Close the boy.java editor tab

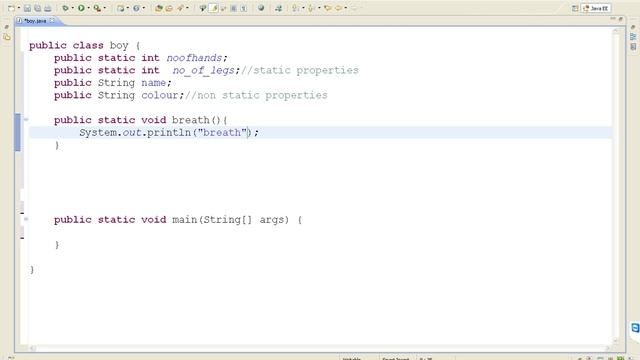52,20
